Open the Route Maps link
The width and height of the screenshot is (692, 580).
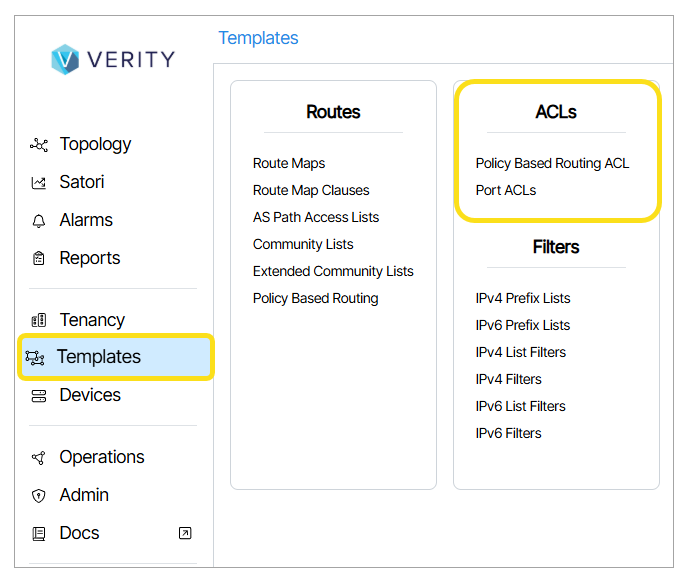tap(289, 163)
